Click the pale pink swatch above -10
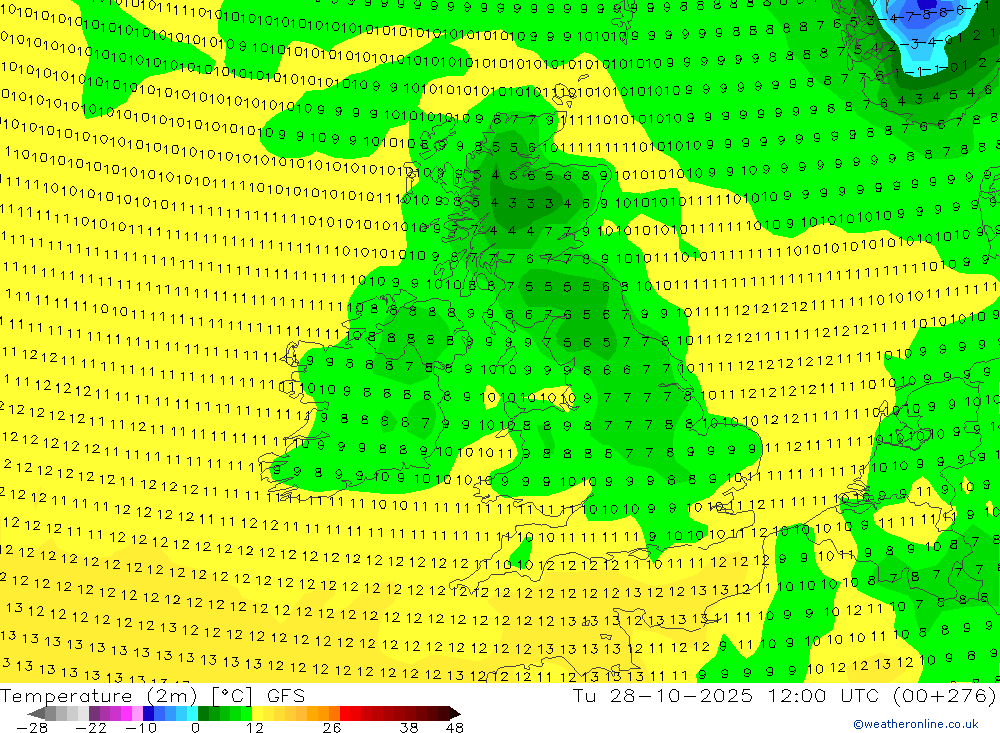1000x733 pixels. tap(137, 714)
